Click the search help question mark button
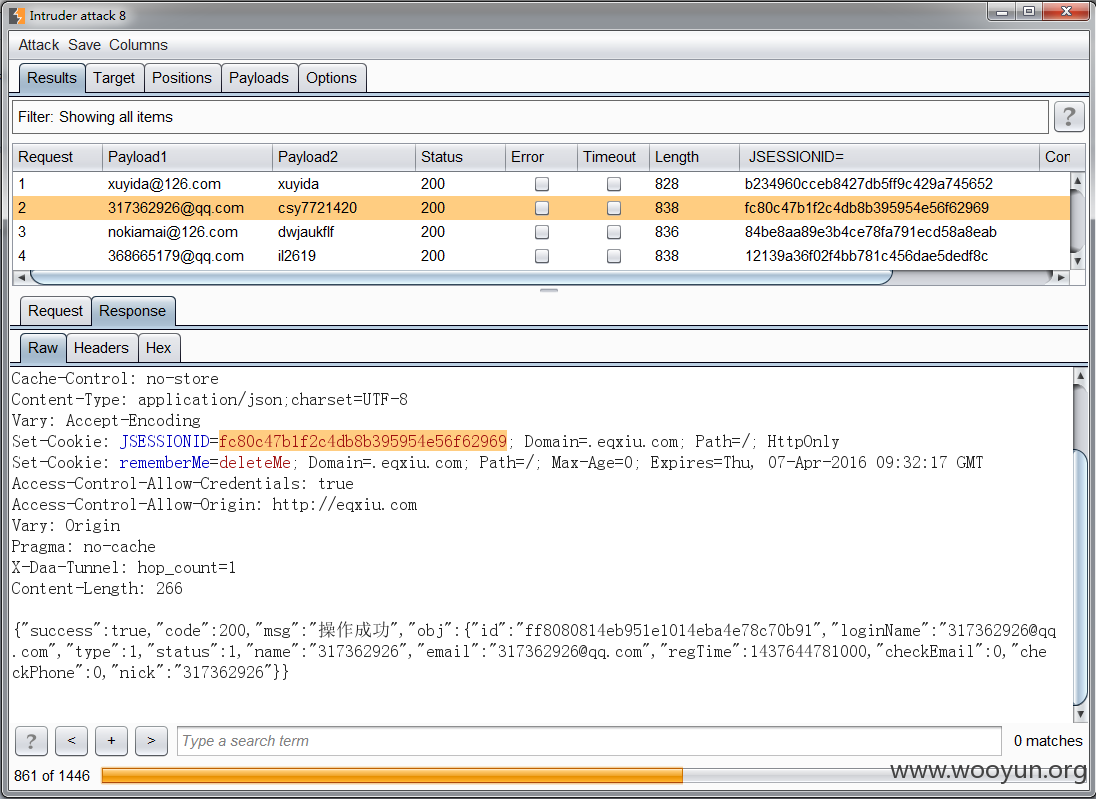 [31, 741]
